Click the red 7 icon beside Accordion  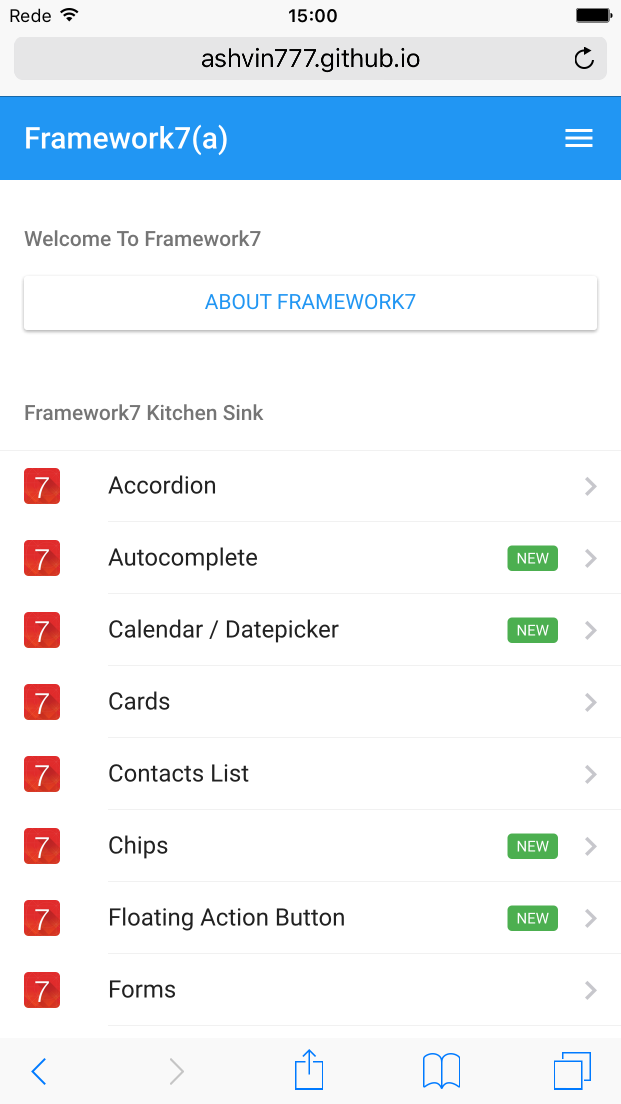42,486
